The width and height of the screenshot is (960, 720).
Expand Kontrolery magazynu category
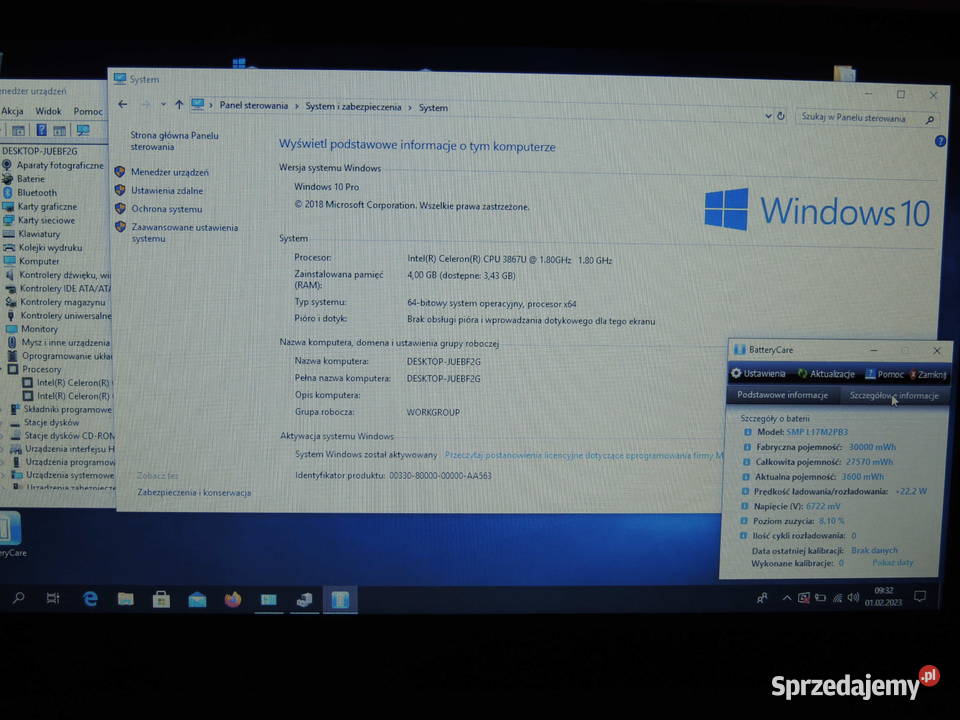click(x=62, y=302)
